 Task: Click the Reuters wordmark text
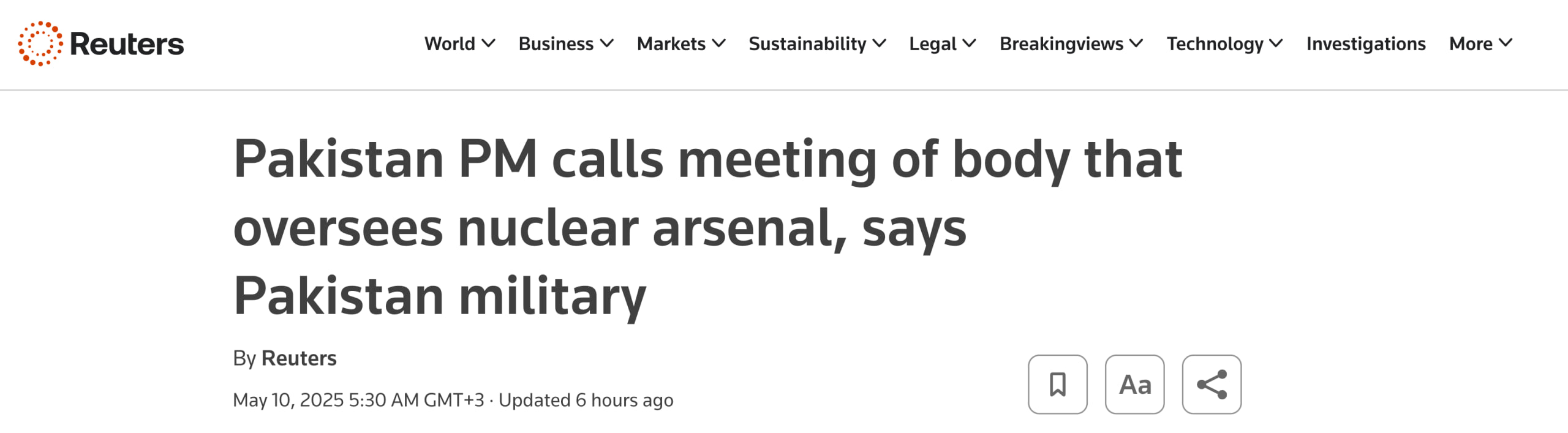coord(127,44)
